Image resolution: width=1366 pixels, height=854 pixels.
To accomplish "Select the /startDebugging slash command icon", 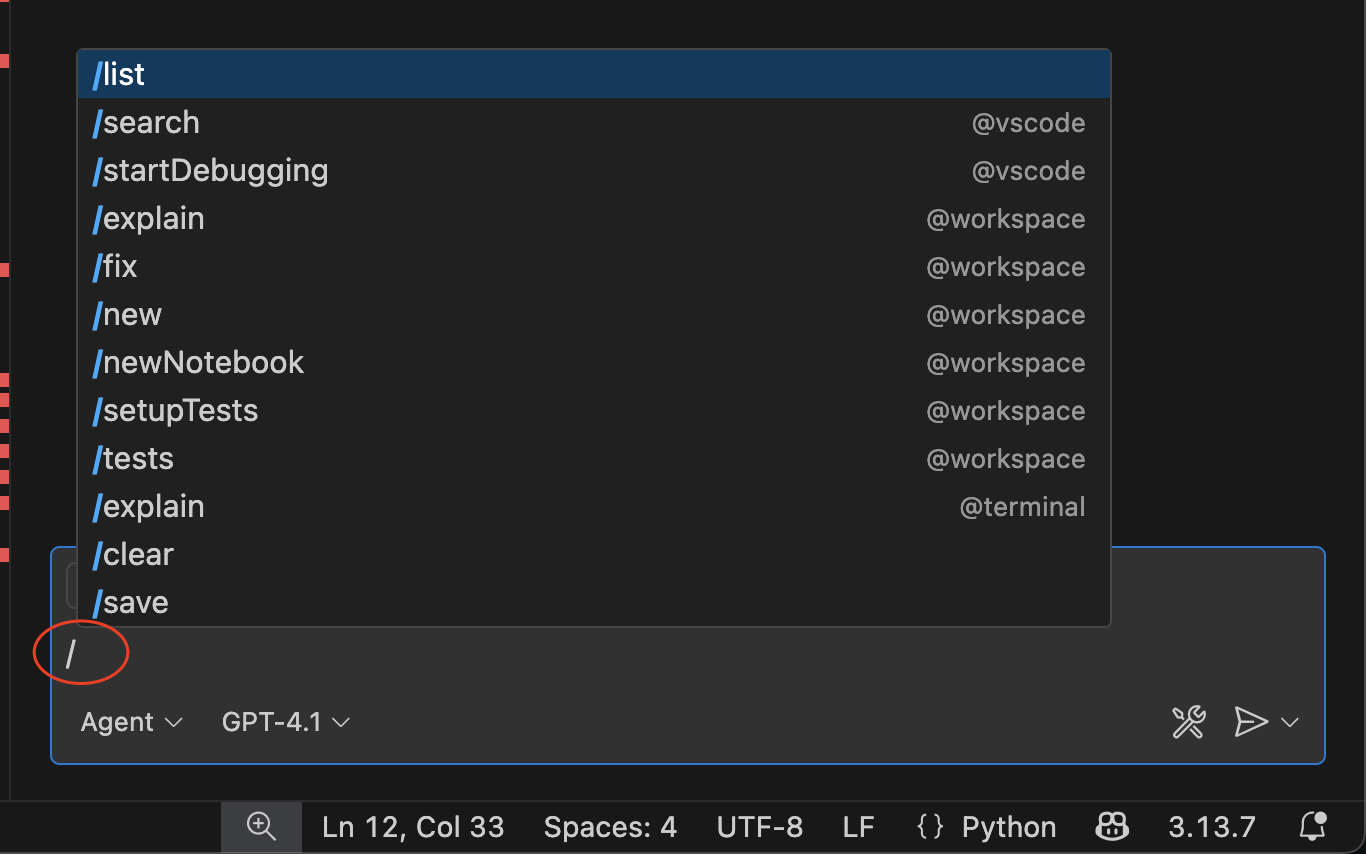I will tap(97, 170).
